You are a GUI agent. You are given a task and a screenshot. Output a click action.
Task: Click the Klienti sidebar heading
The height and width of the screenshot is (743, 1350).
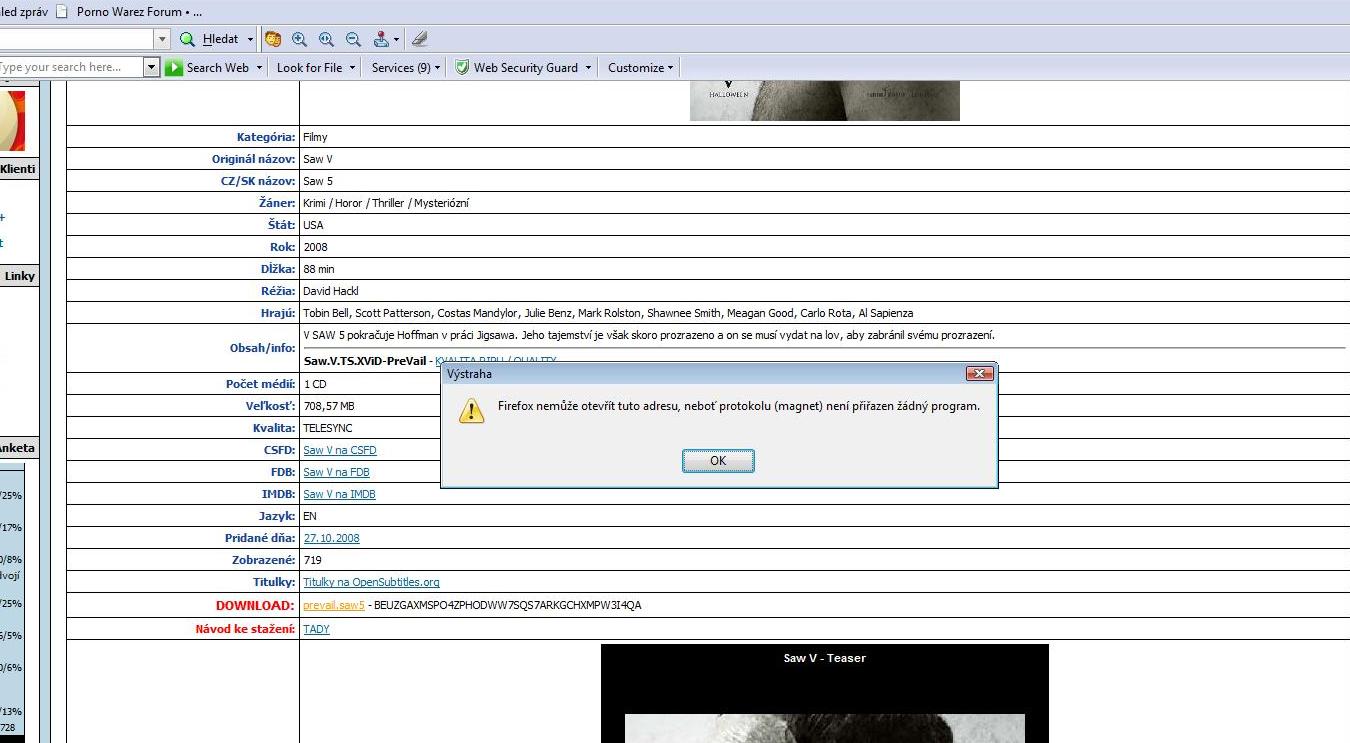click(18, 169)
